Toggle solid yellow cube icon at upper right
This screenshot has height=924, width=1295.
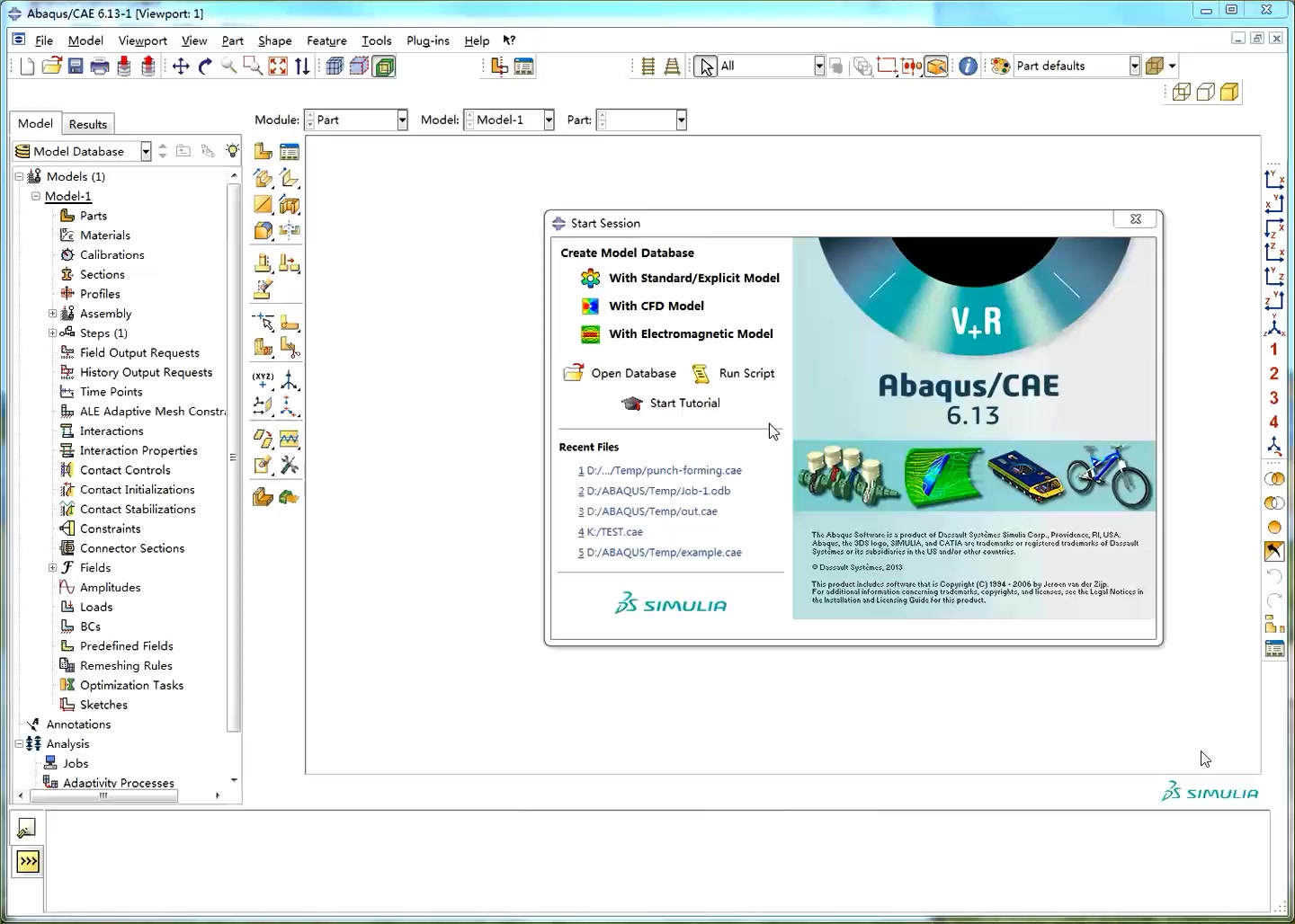pyautogui.click(x=1229, y=92)
